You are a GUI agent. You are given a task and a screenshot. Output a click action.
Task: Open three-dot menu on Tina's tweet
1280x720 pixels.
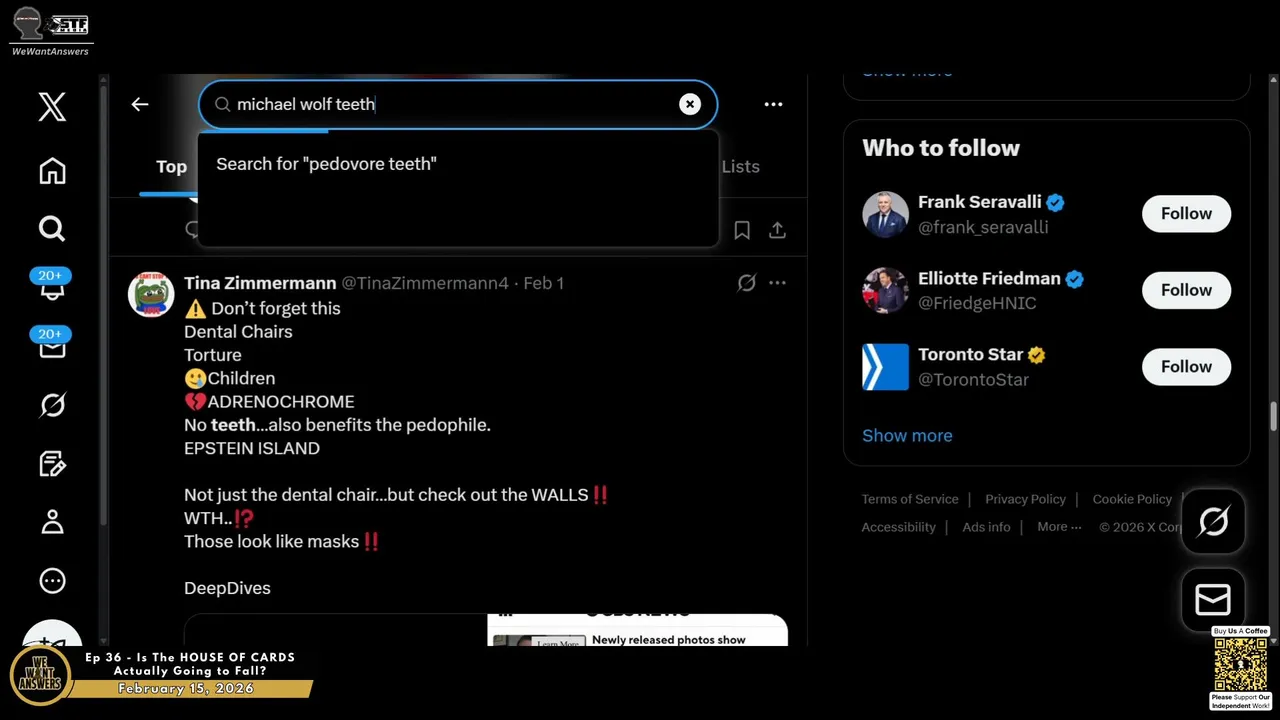pos(777,283)
